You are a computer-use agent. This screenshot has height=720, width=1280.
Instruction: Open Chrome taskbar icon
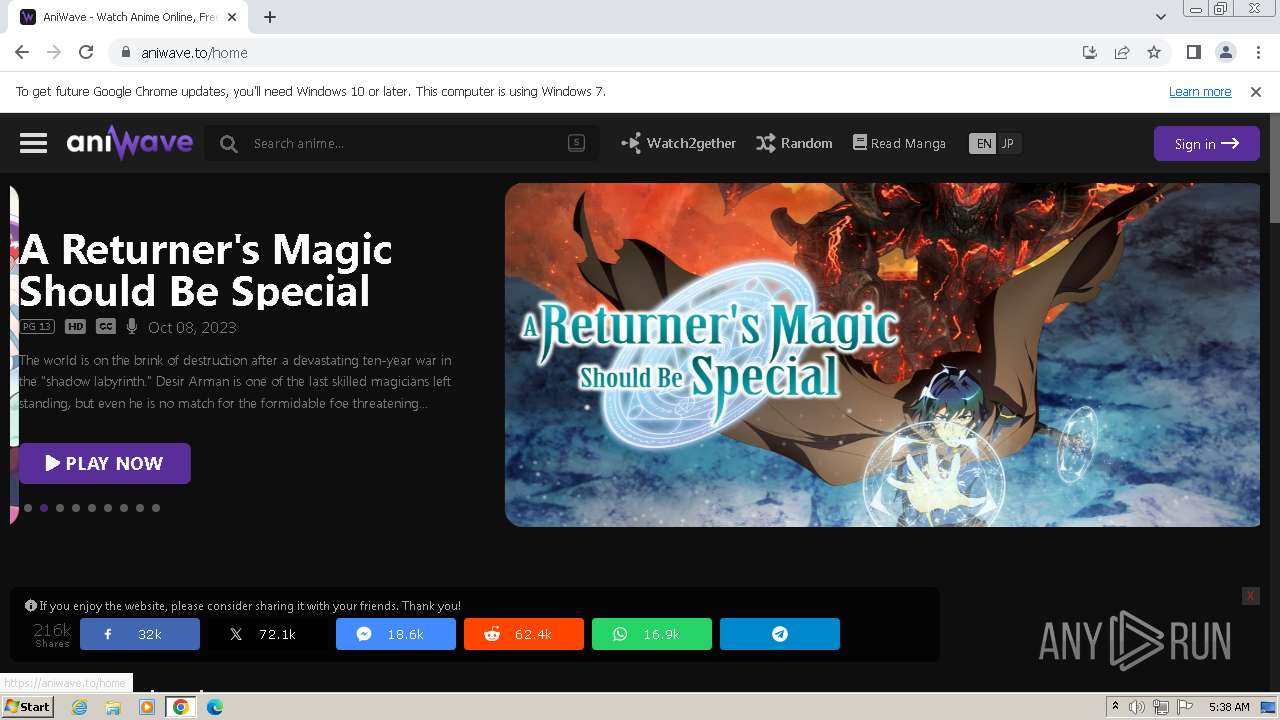(181, 707)
